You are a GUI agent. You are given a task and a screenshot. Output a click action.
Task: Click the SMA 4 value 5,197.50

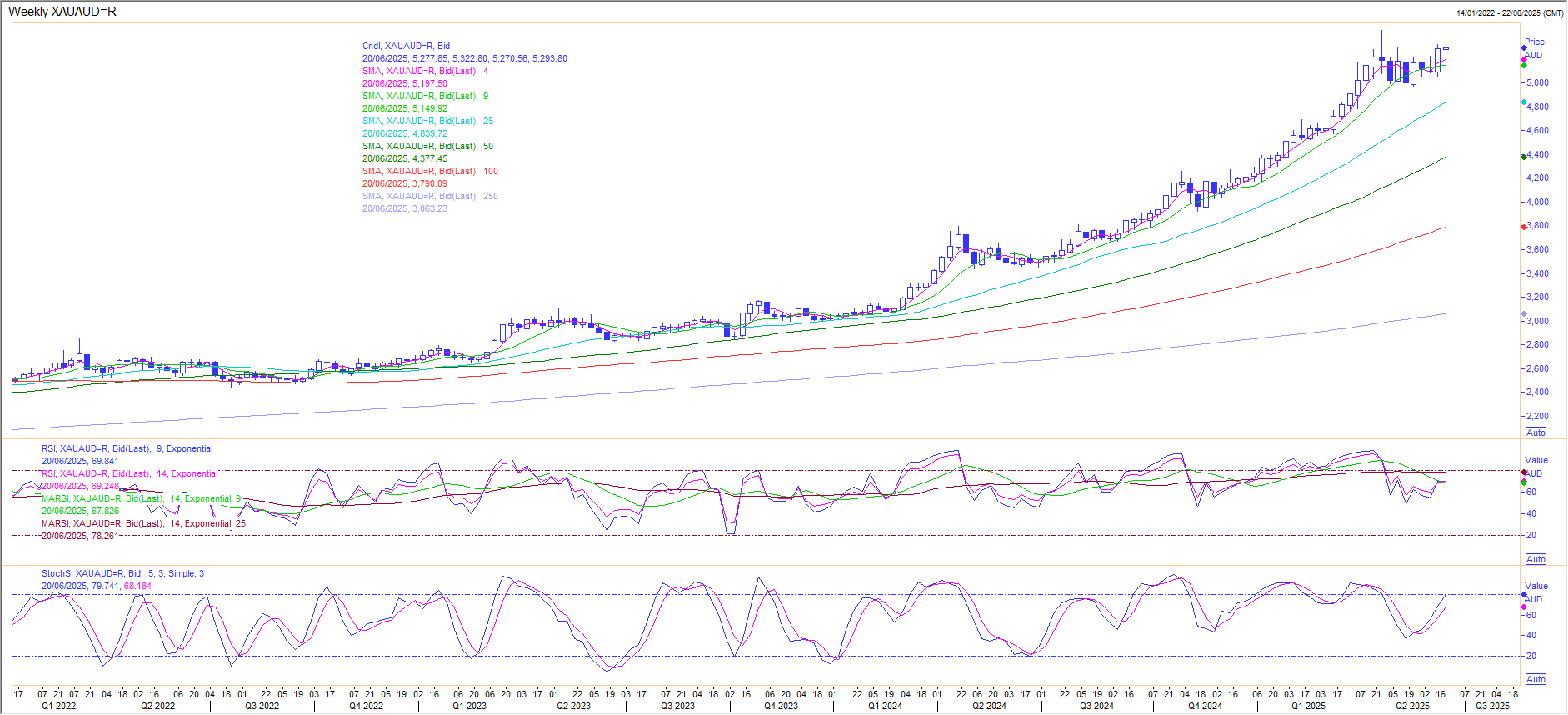pyautogui.click(x=404, y=83)
